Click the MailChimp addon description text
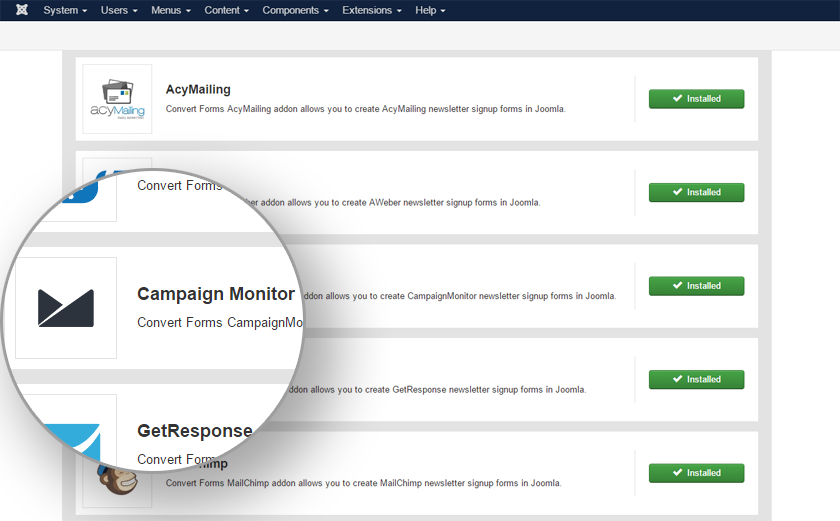The image size is (840, 521). click(363, 483)
